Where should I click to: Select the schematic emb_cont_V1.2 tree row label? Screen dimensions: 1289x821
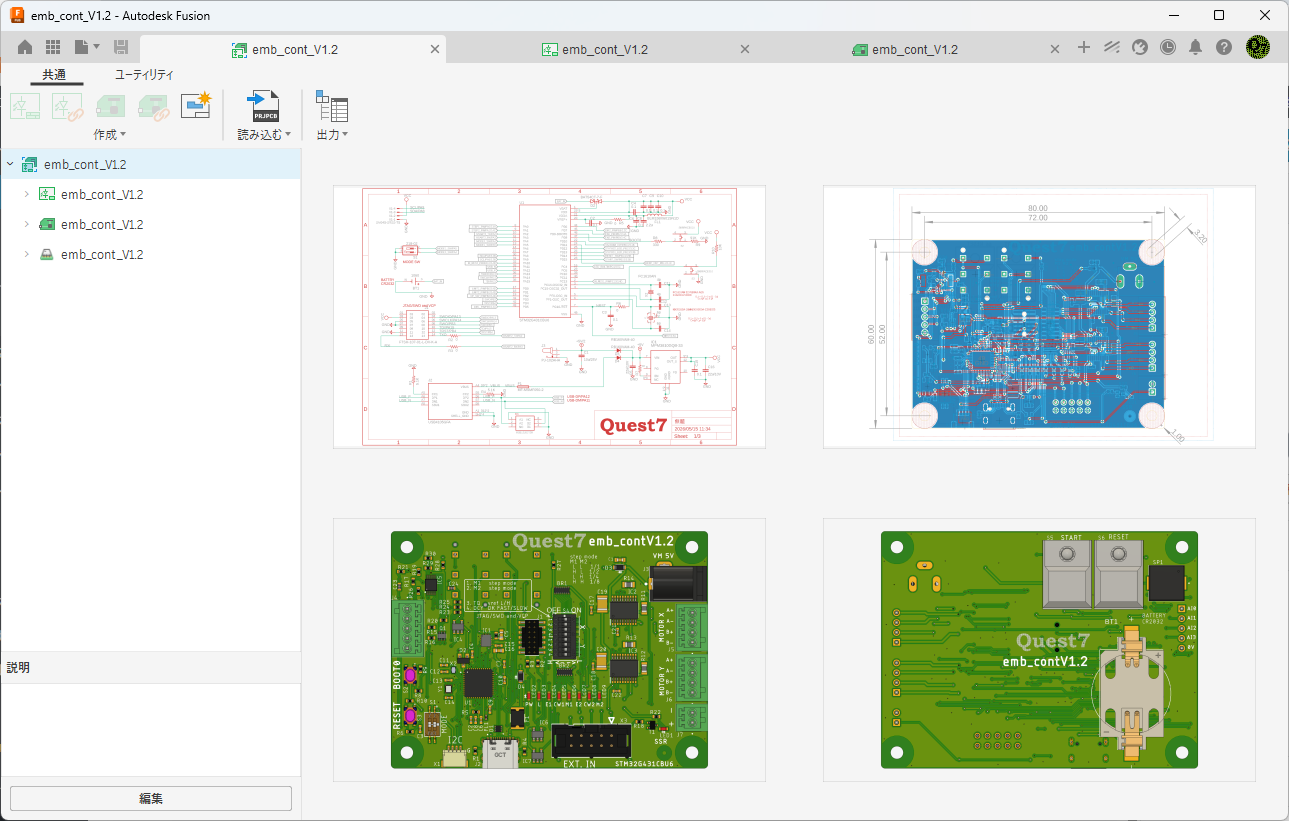pyautogui.click(x=102, y=195)
